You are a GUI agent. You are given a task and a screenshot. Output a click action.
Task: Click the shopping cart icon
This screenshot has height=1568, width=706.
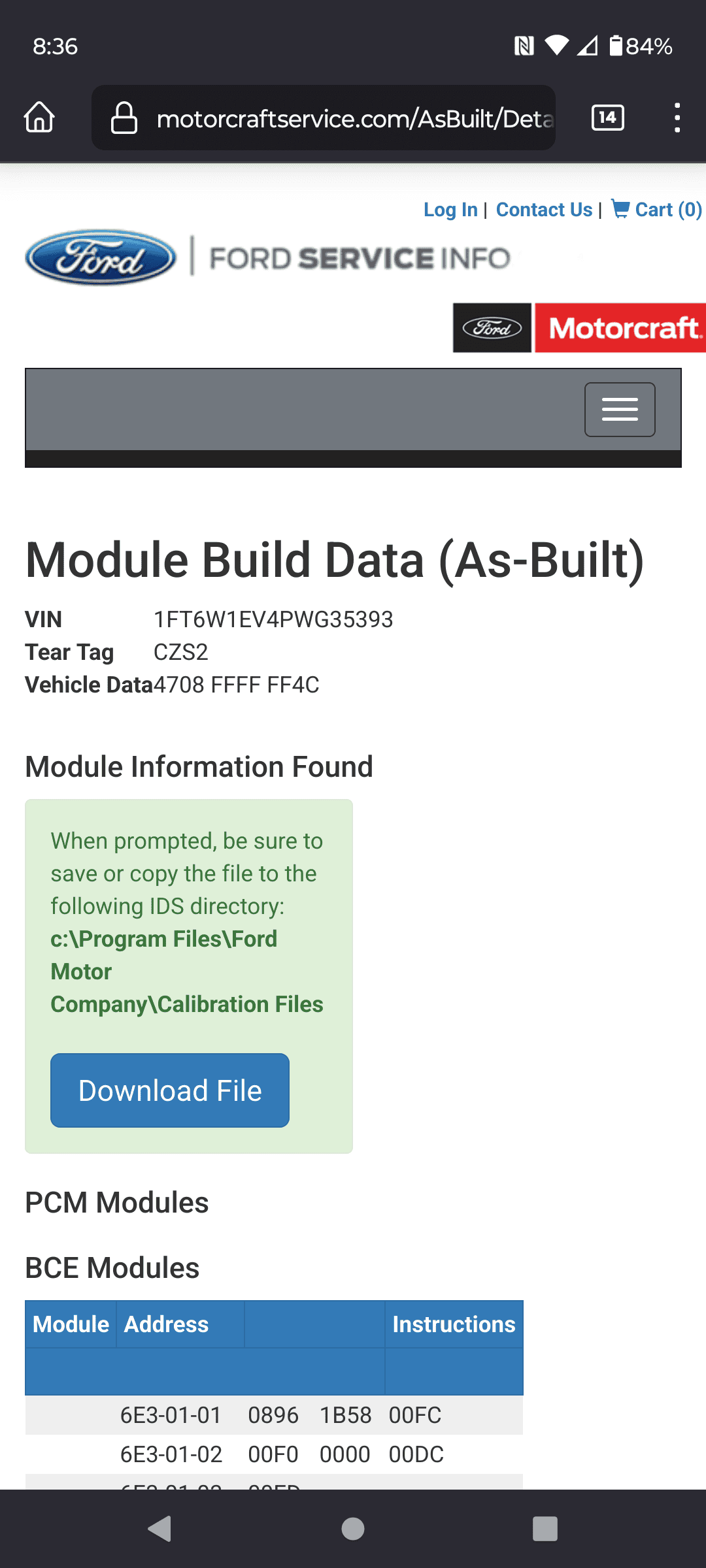click(x=620, y=209)
